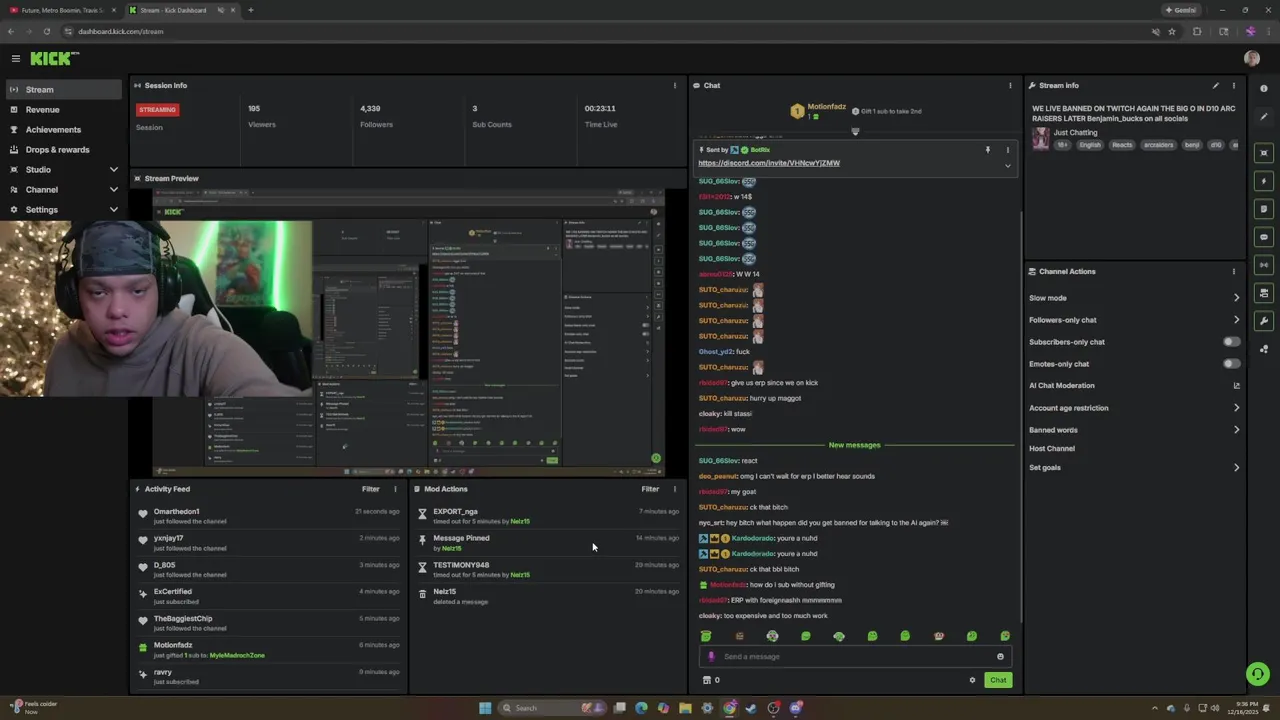Open the green headset support button

tap(1258, 674)
